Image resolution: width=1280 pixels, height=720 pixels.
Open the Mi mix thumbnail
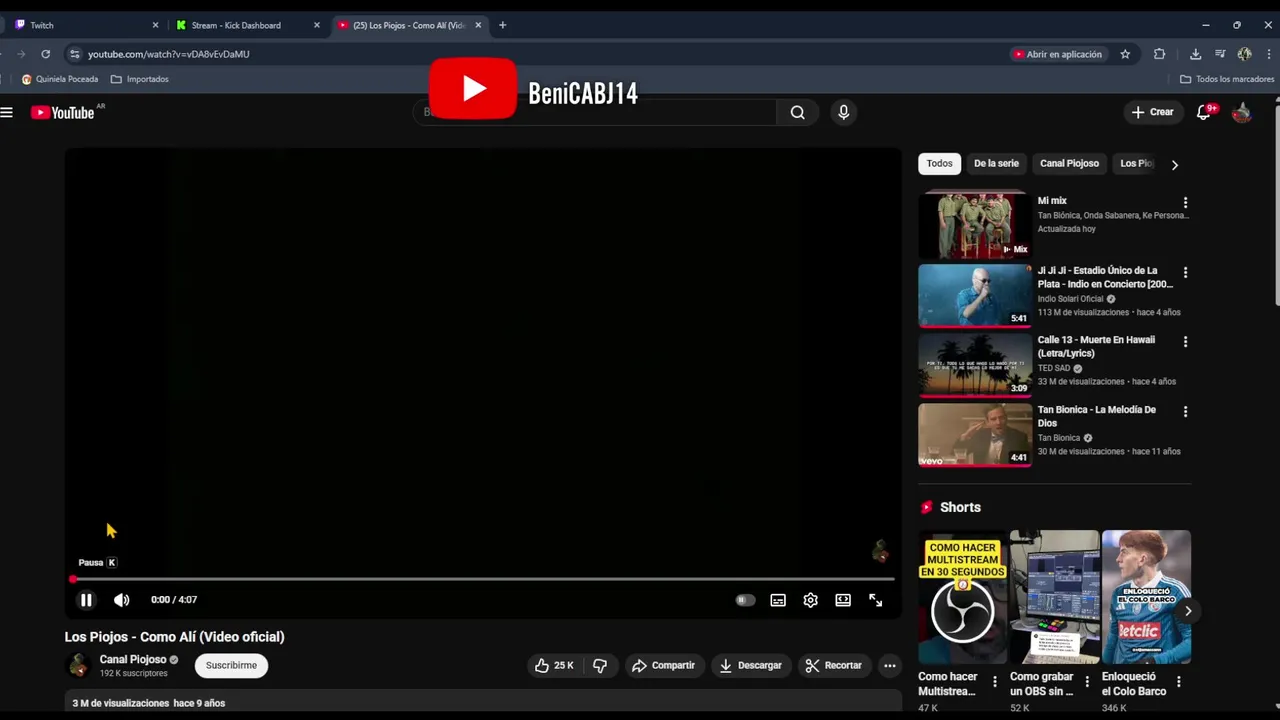click(975, 225)
